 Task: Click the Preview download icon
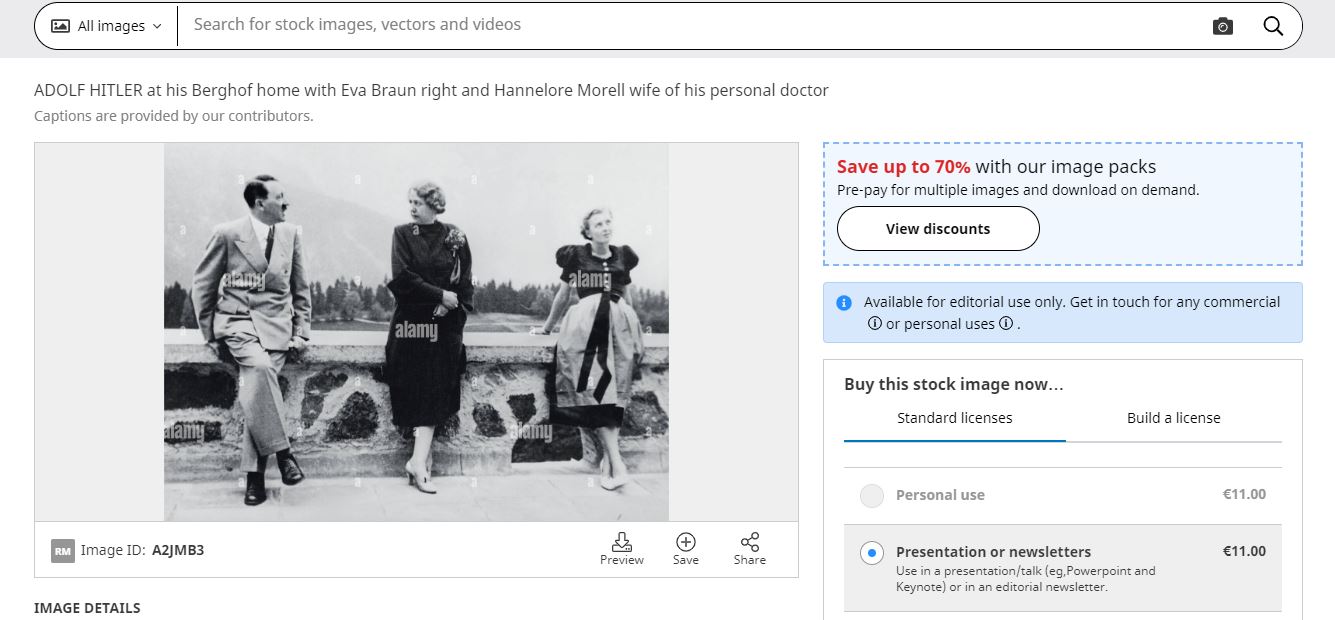point(622,543)
